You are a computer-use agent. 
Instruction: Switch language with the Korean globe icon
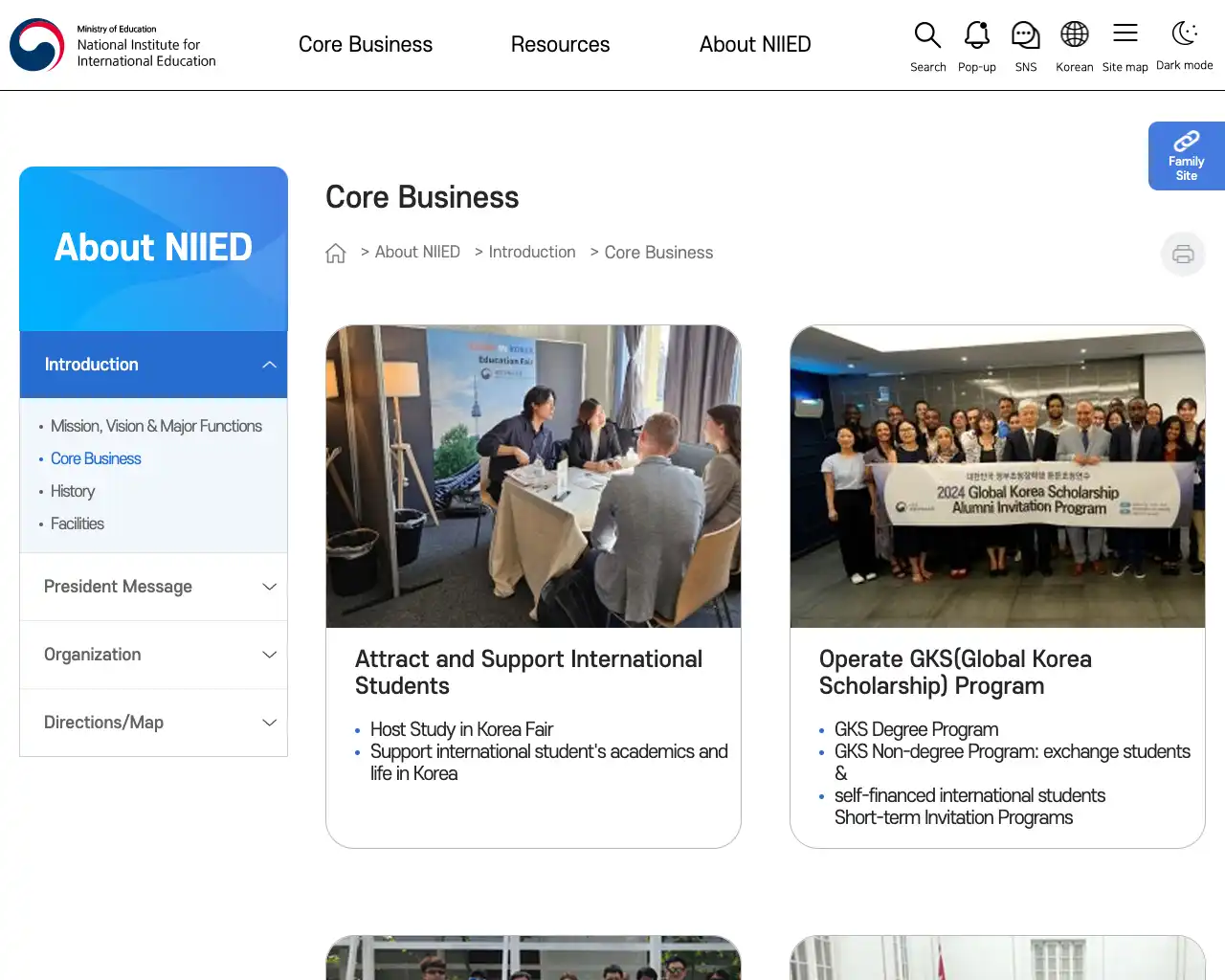[x=1074, y=34]
